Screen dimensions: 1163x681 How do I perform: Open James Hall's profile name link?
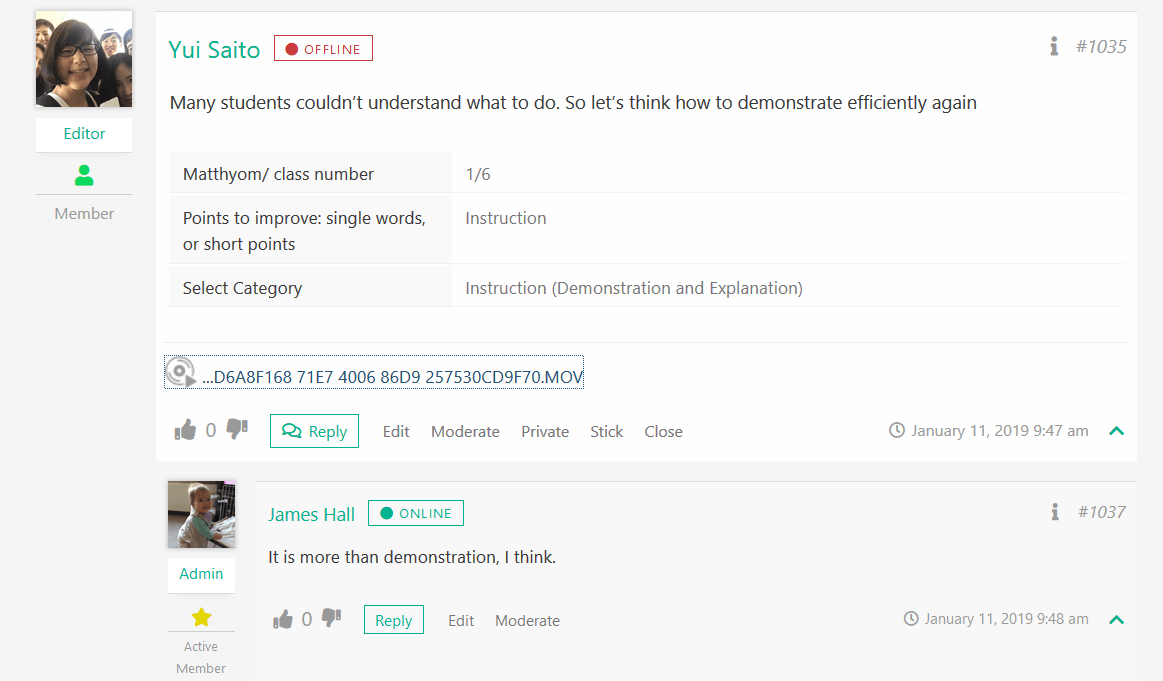311,514
